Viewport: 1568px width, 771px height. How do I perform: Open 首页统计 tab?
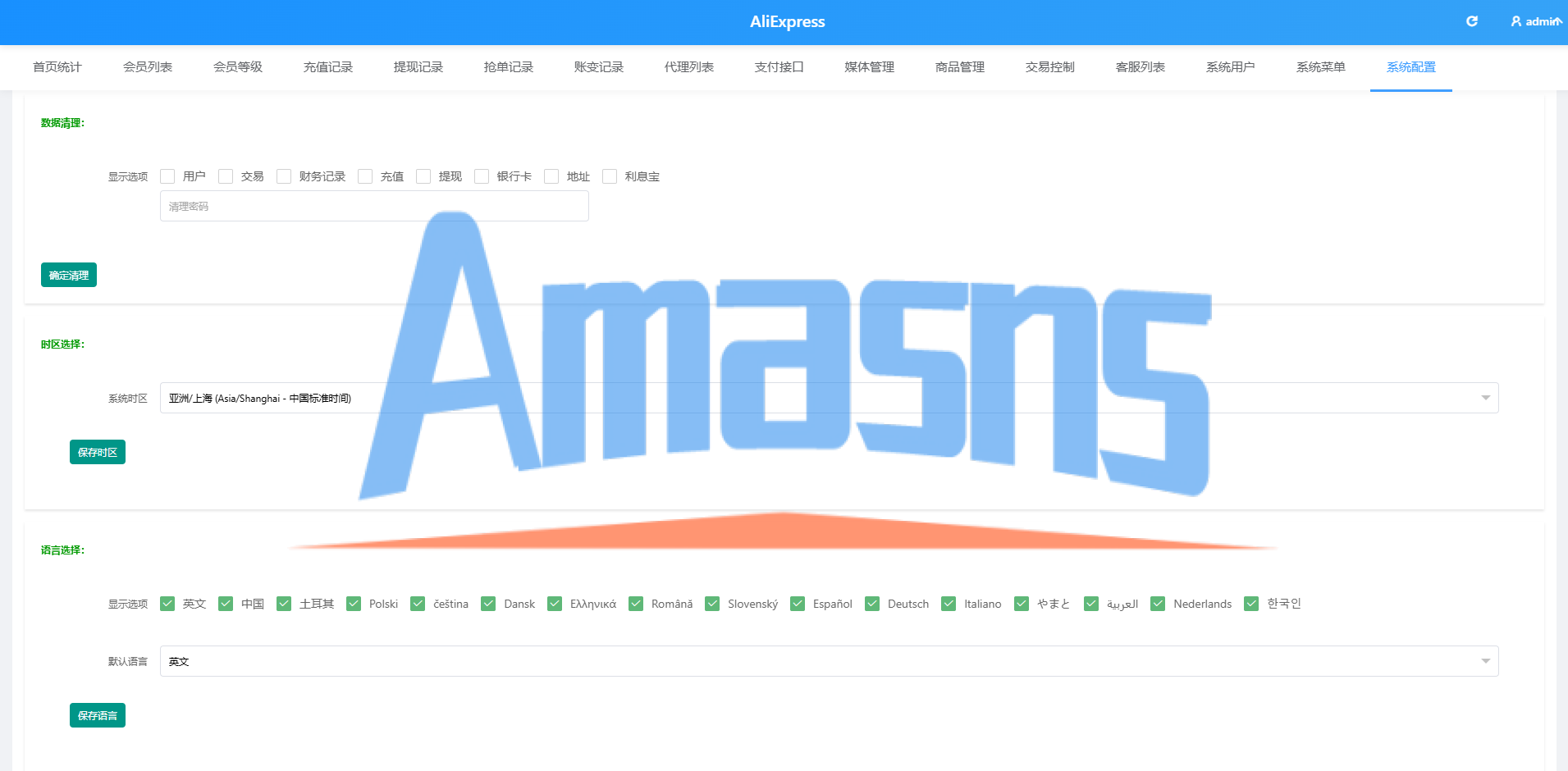pyautogui.click(x=57, y=67)
